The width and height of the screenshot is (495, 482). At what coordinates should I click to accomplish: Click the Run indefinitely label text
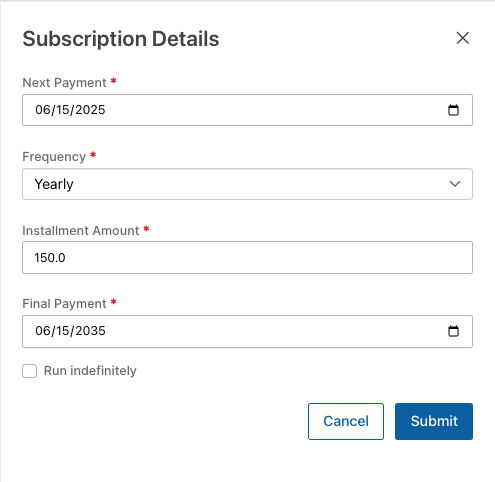[90, 371]
